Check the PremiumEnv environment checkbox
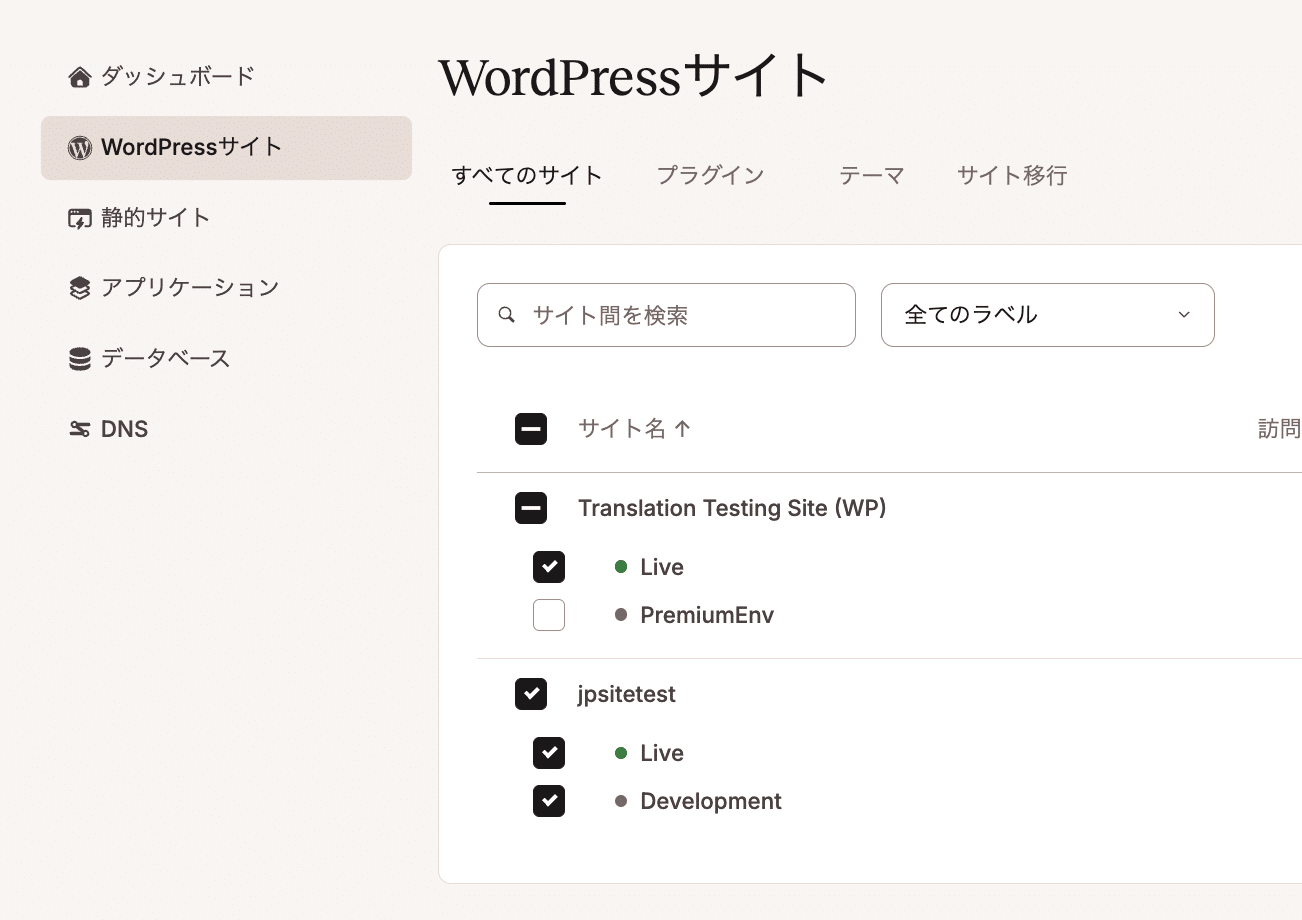Viewport: 1302px width, 920px height. click(549, 615)
